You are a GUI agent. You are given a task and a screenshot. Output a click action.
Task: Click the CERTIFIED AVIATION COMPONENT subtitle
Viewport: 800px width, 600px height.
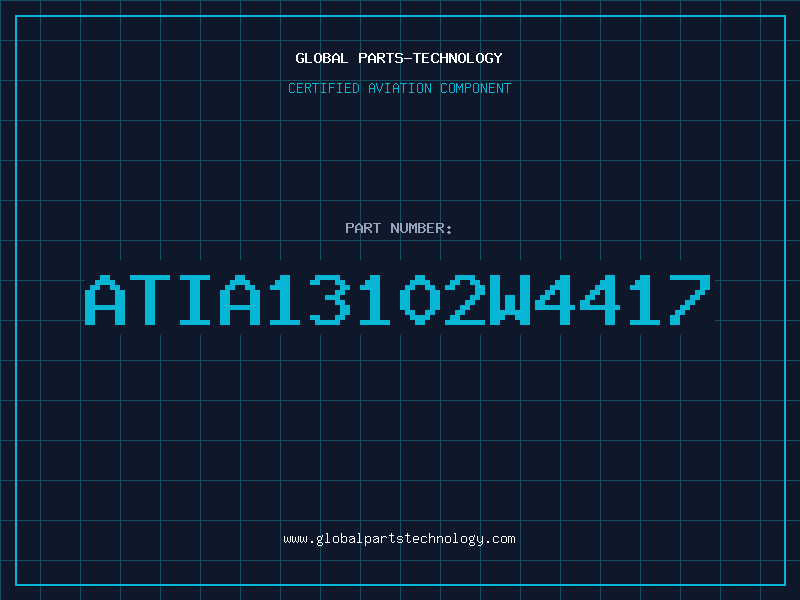point(399,88)
